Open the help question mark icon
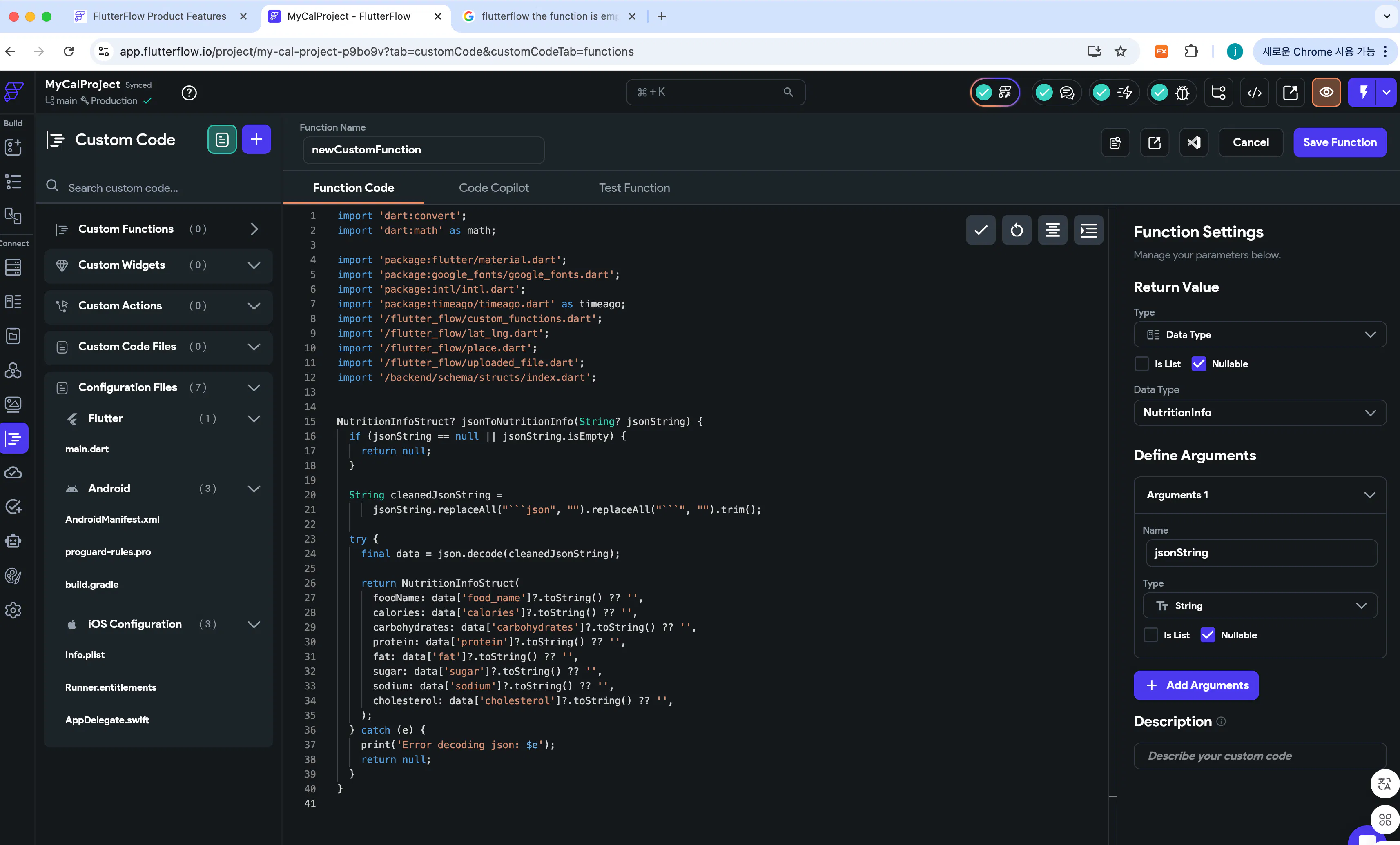Image resolution: width=1400 pixels, height=845 pixels. (x=189, y=93)
